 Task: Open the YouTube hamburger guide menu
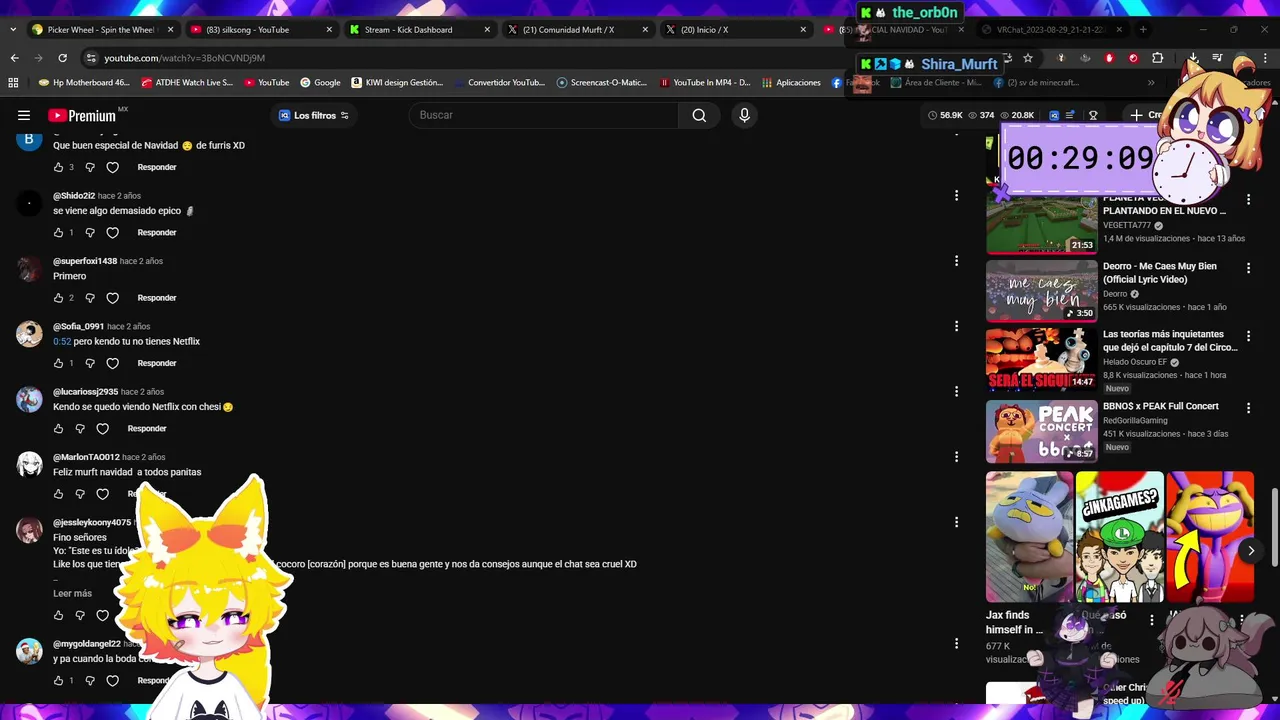click(24, 115)
